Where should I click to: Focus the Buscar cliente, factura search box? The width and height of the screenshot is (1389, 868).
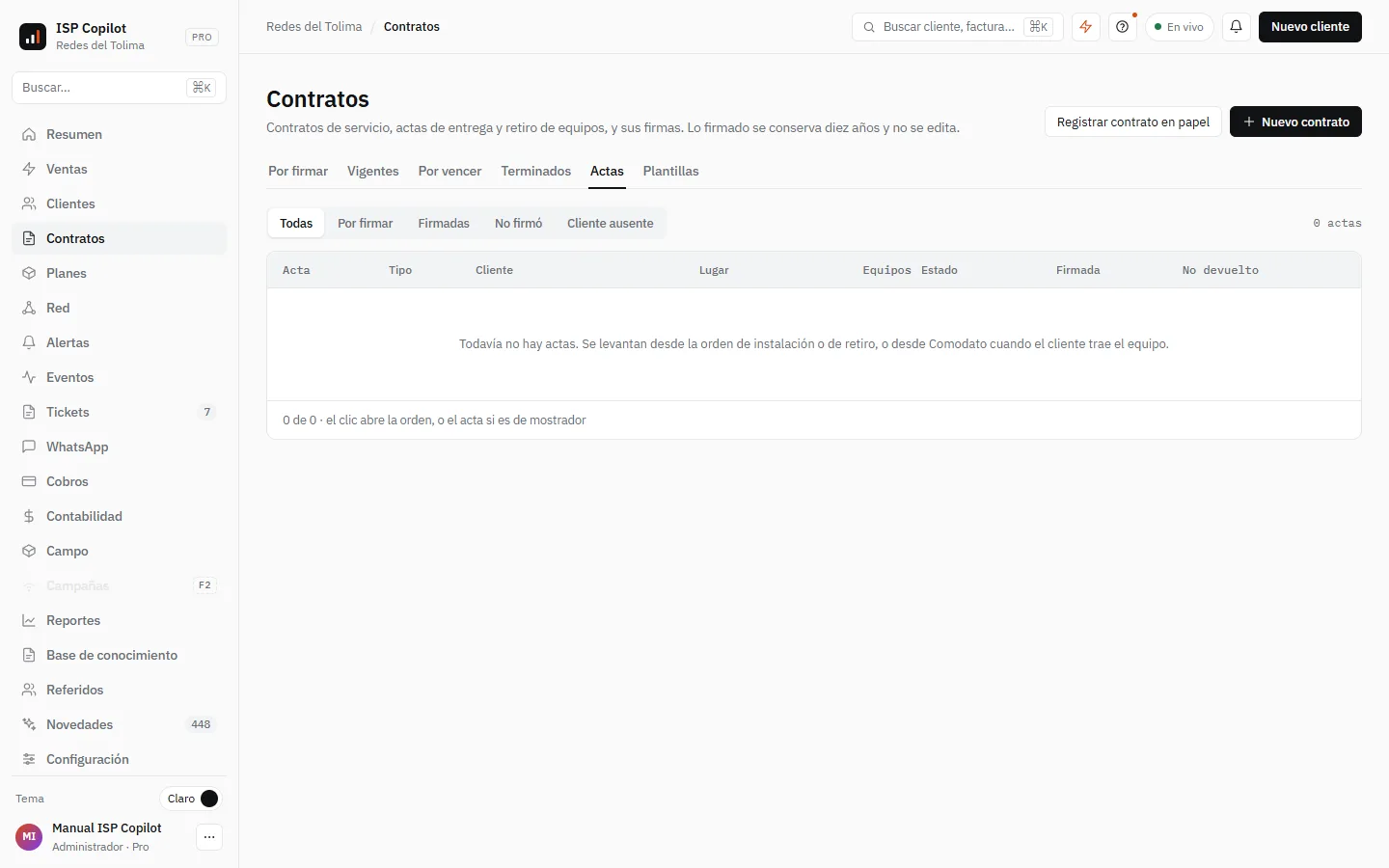[x=957, y=27]
